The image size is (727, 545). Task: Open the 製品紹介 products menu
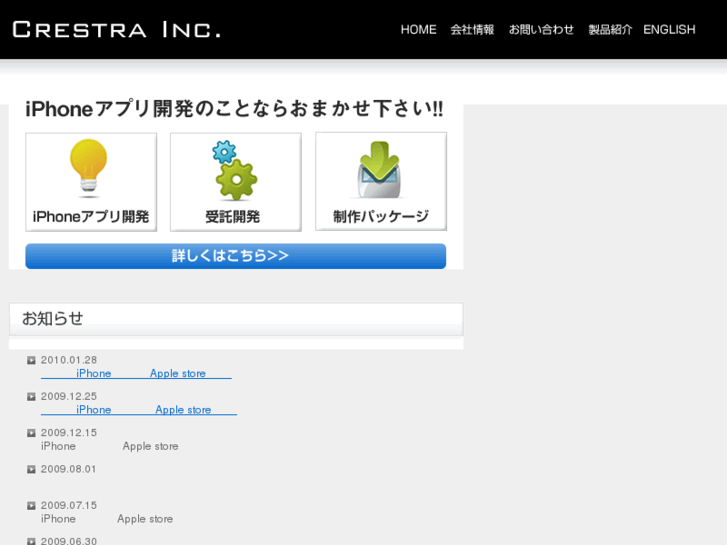610,30
